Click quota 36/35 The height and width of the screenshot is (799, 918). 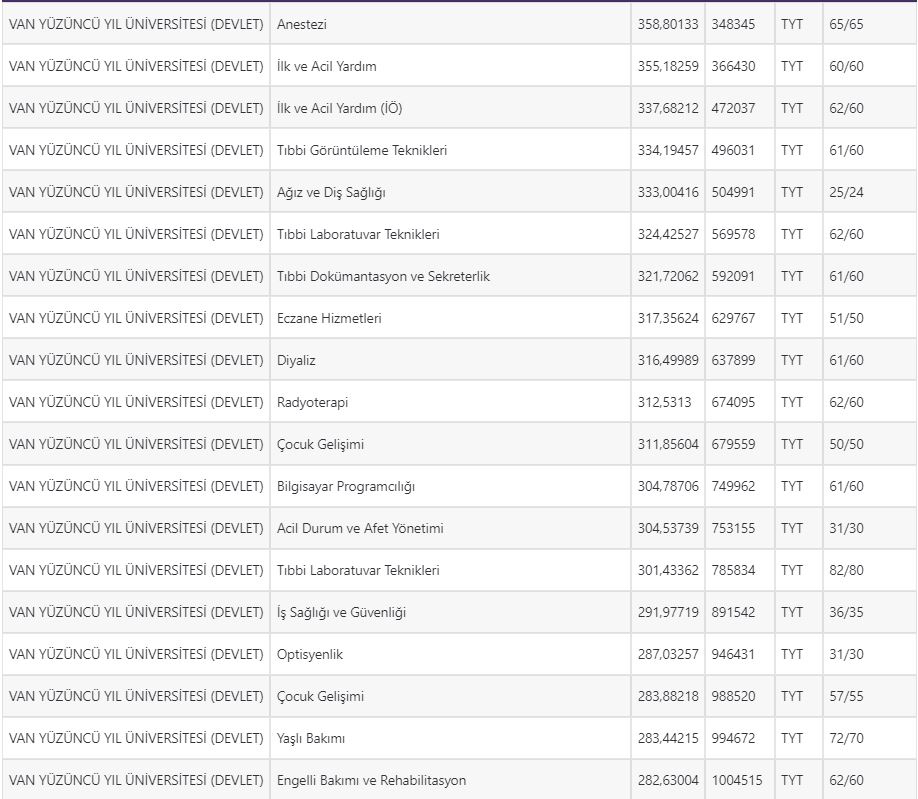click(x=846, y=613)
